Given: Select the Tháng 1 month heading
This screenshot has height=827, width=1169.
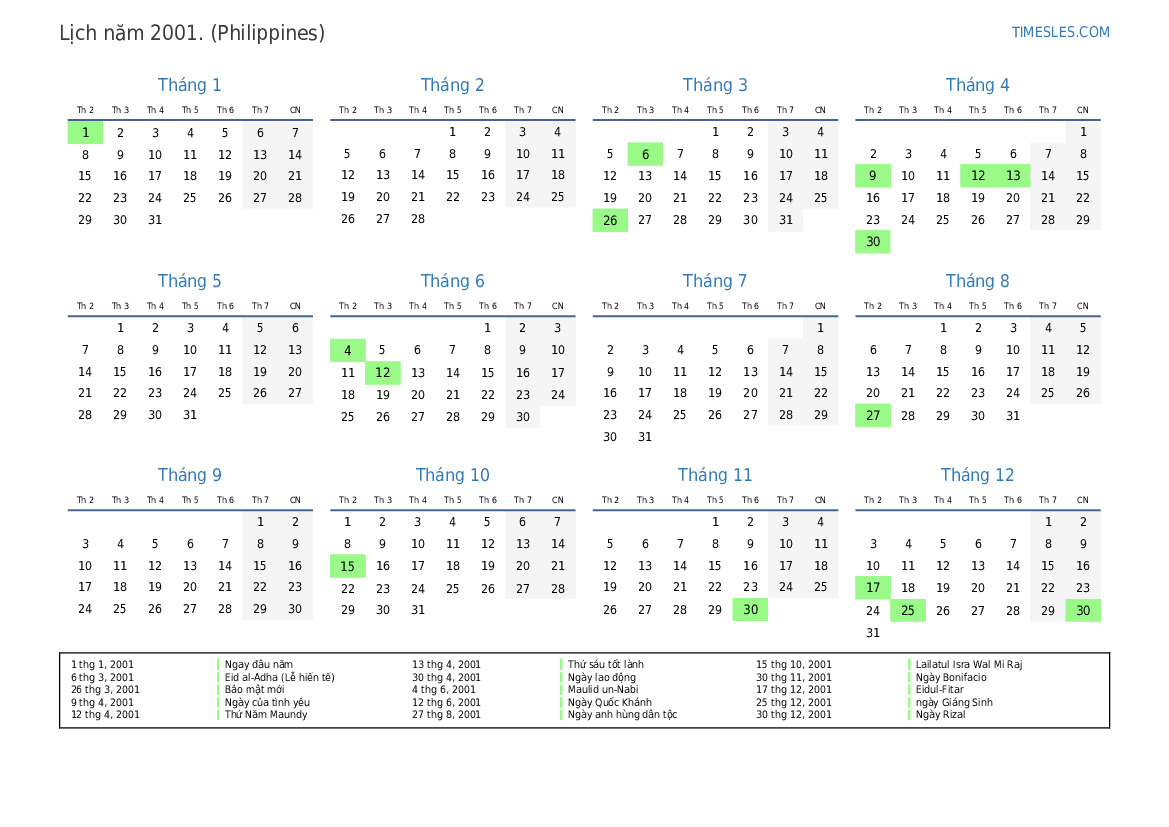Looking at the screenshot, I should tap(189, 85).
